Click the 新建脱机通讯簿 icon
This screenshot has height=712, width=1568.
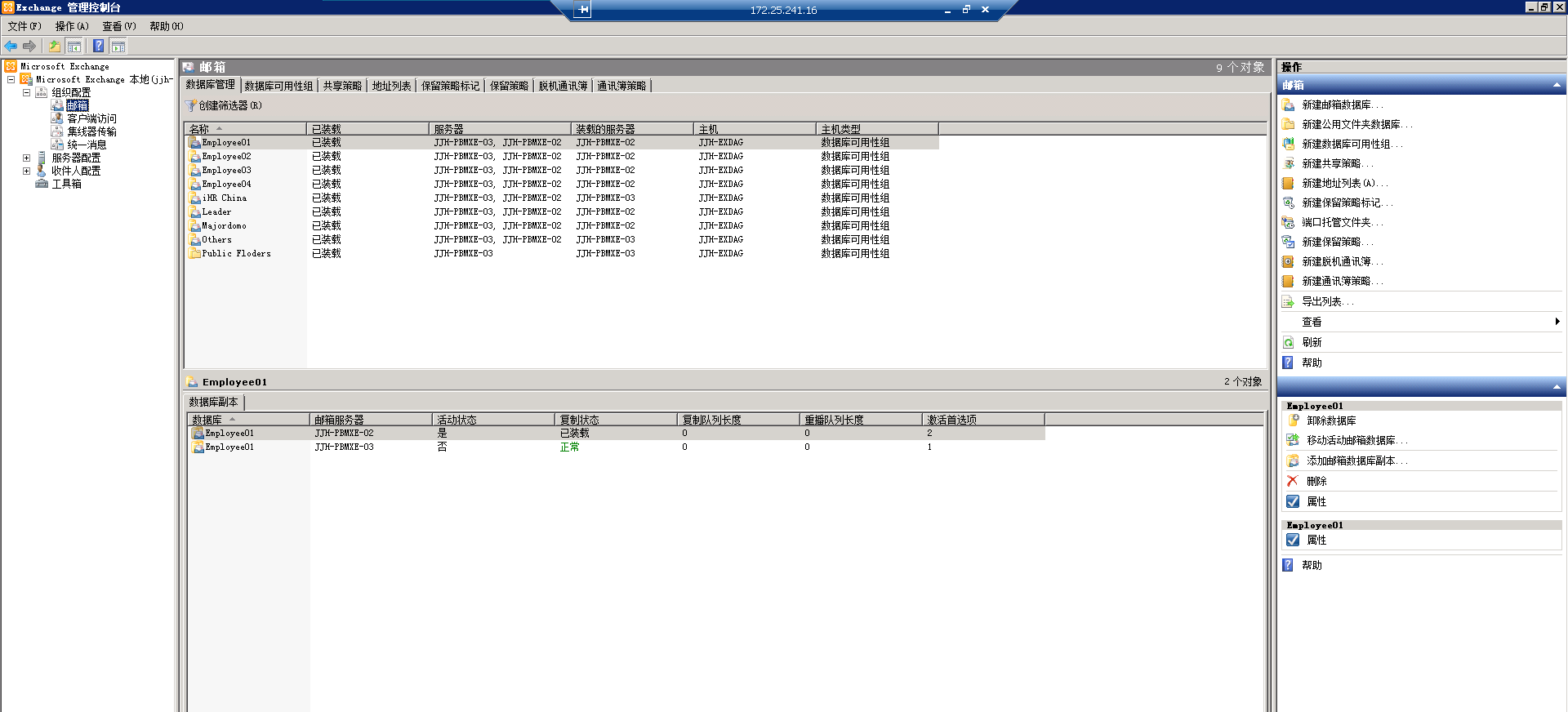[x=1289, y=262]
